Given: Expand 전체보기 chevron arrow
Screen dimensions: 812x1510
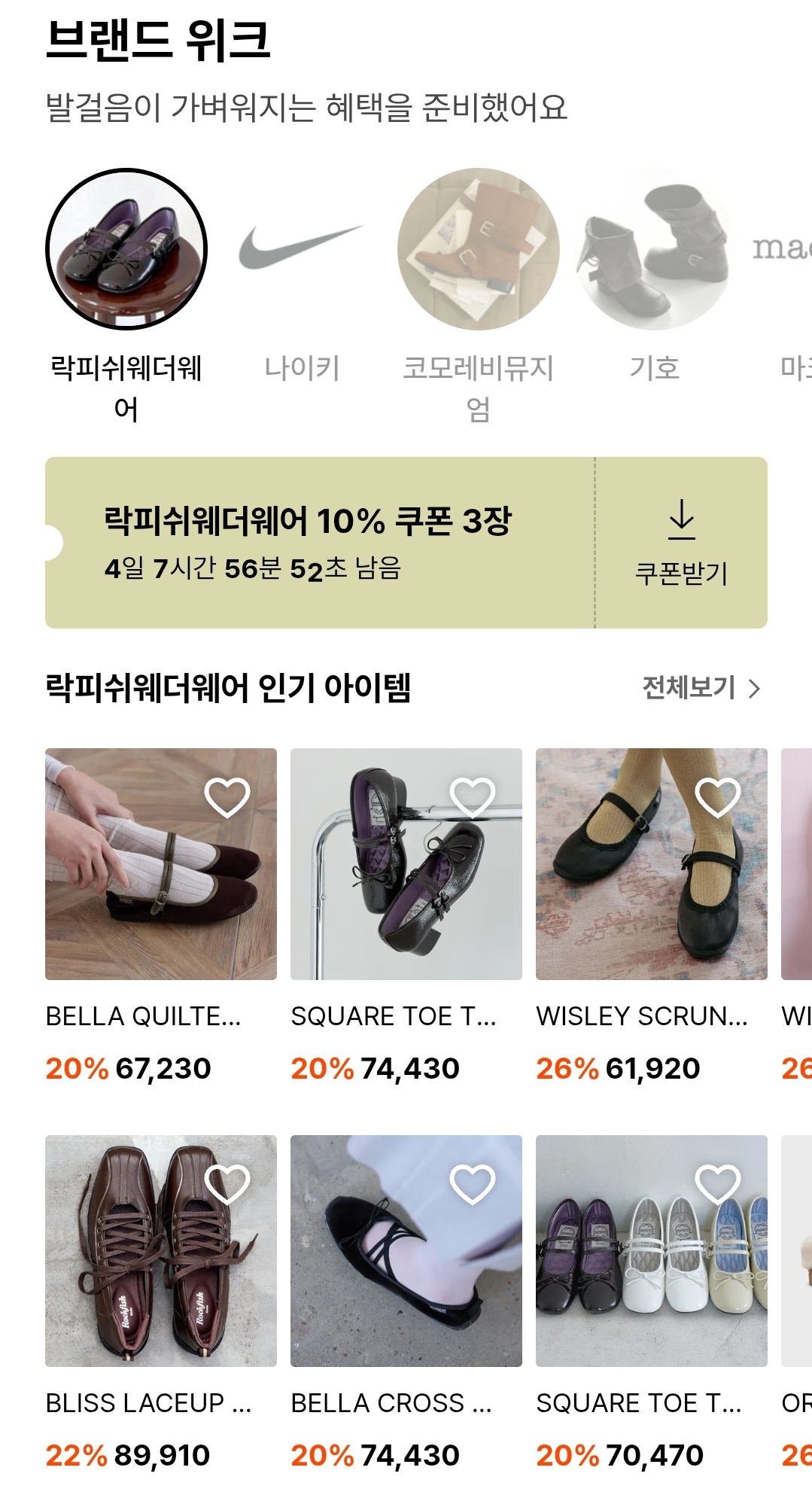Looking at the screenshot, I should (754, 688).
